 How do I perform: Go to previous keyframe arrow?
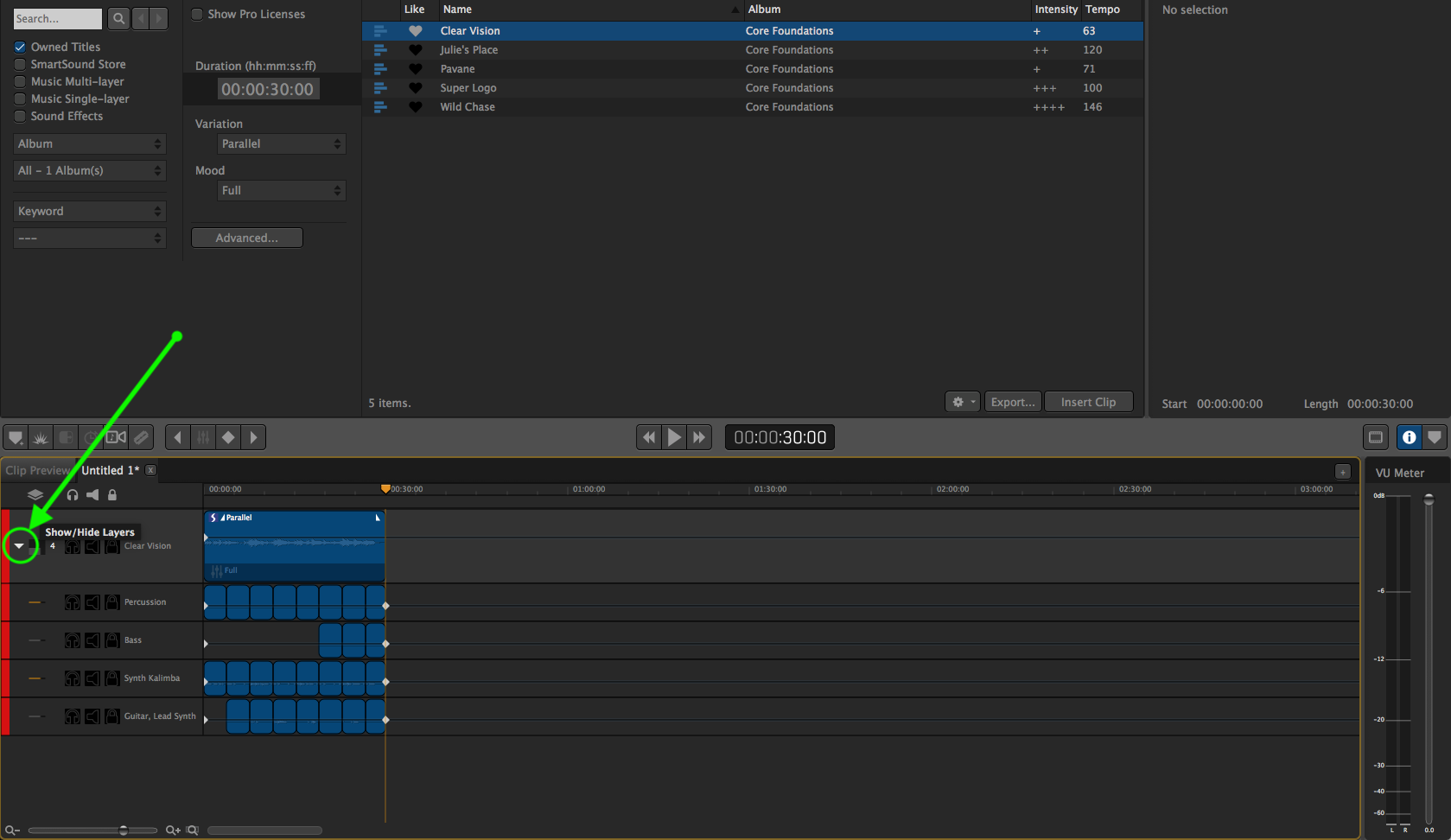tap(178, 437)
